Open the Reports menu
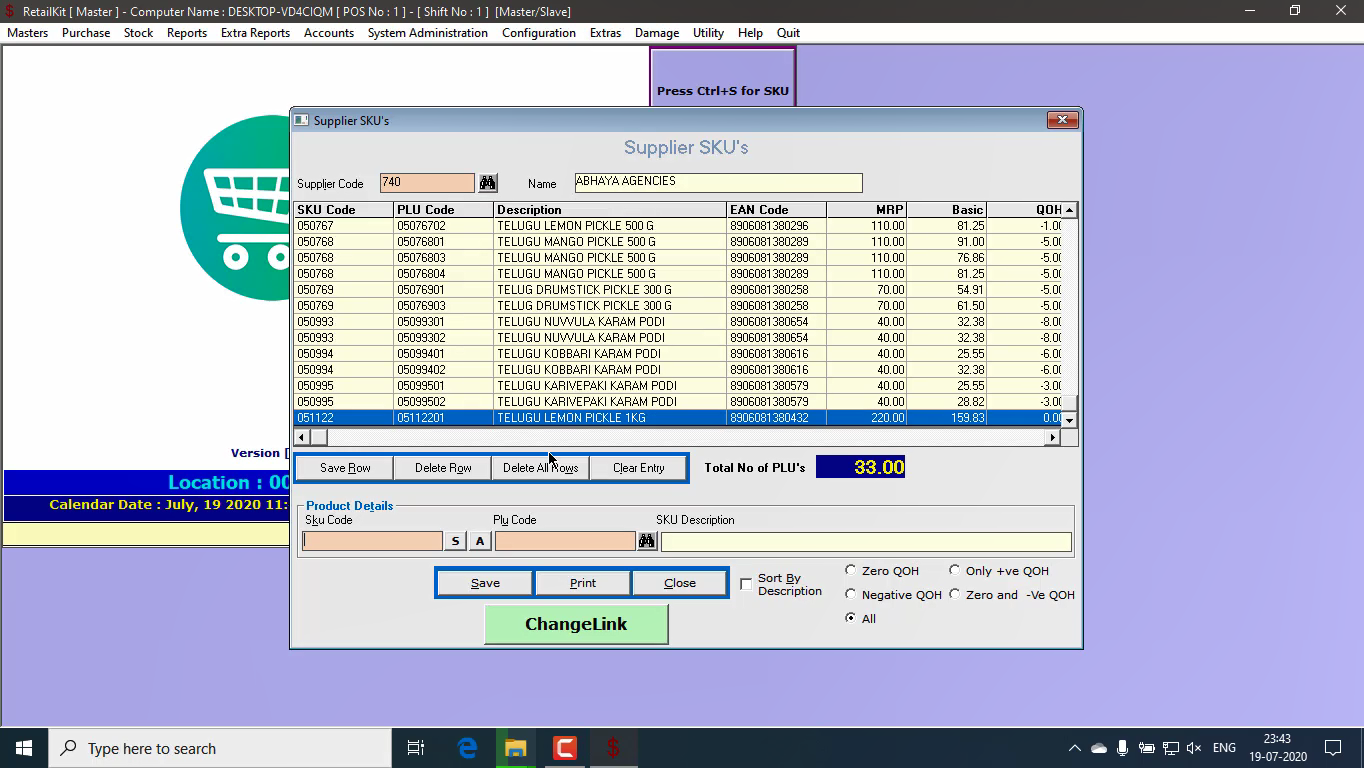 coord(187,33)
